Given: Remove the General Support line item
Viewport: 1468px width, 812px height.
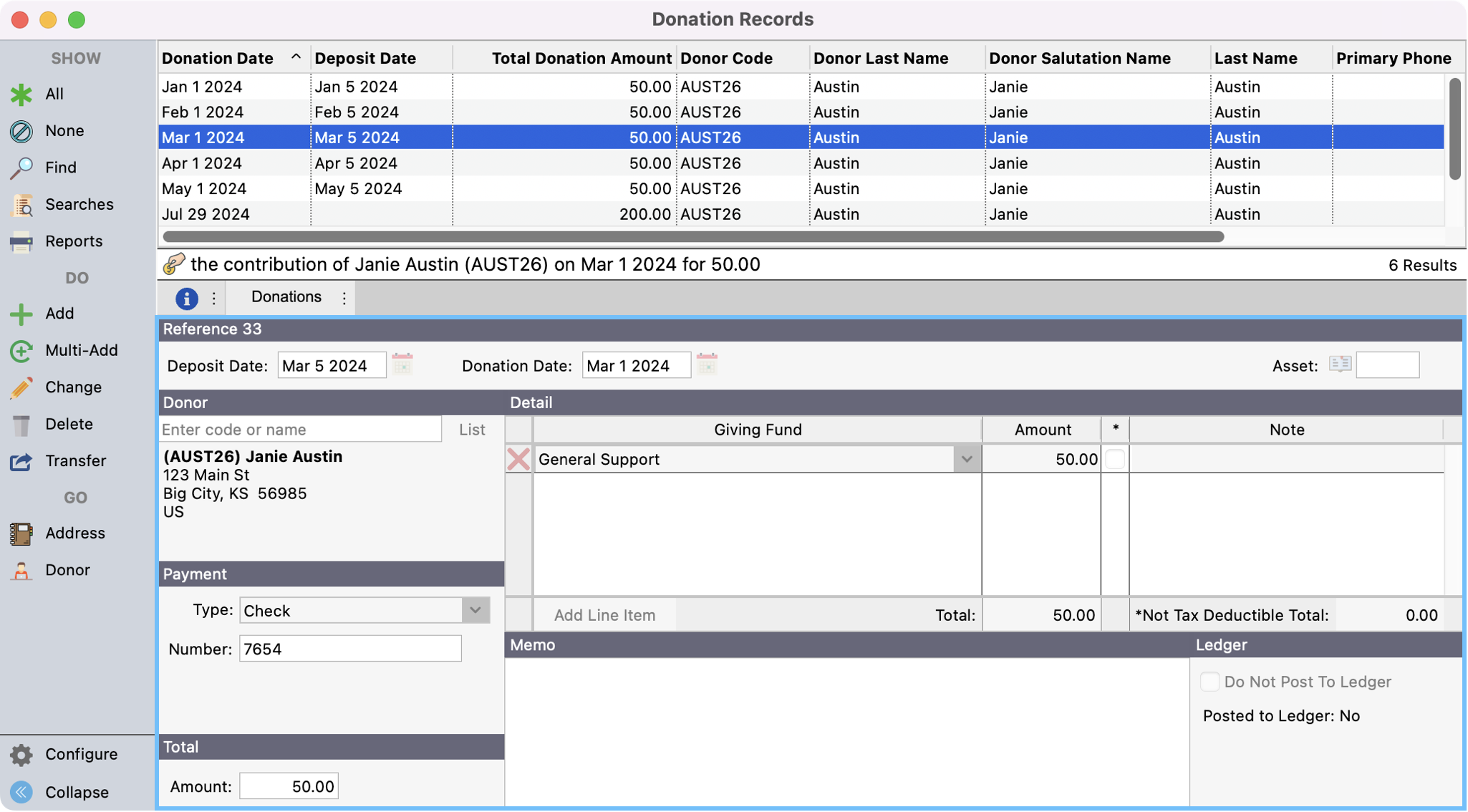Looking at the screenshot, I should pos(518,459).
